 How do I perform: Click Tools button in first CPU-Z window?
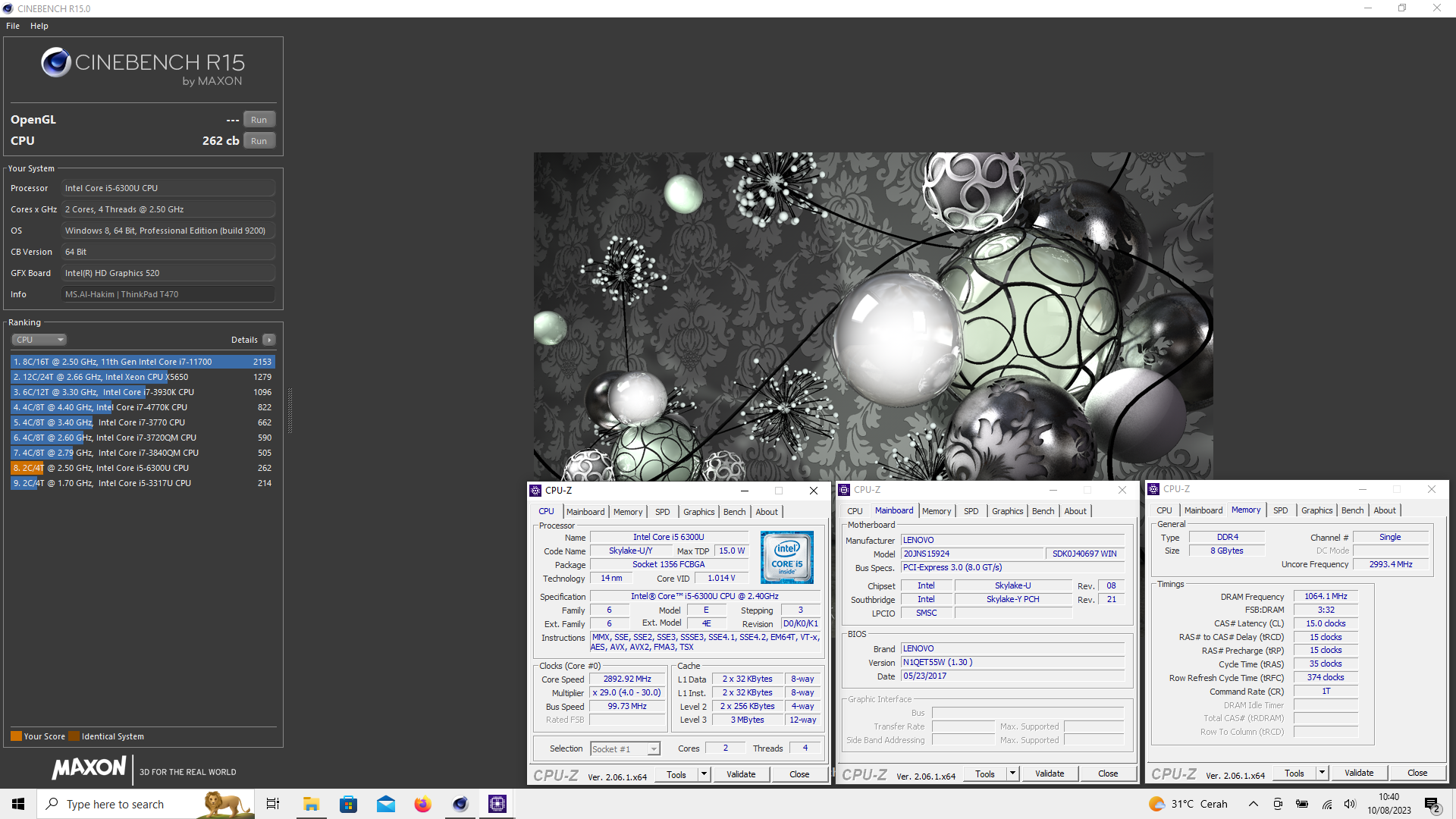(676, 774)
